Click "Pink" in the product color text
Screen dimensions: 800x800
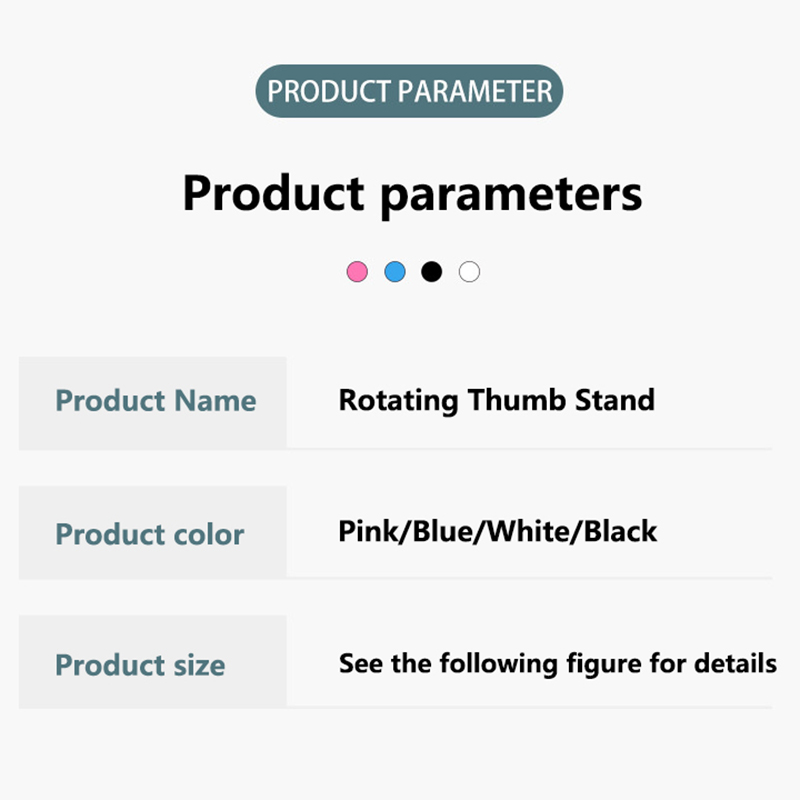368,531
